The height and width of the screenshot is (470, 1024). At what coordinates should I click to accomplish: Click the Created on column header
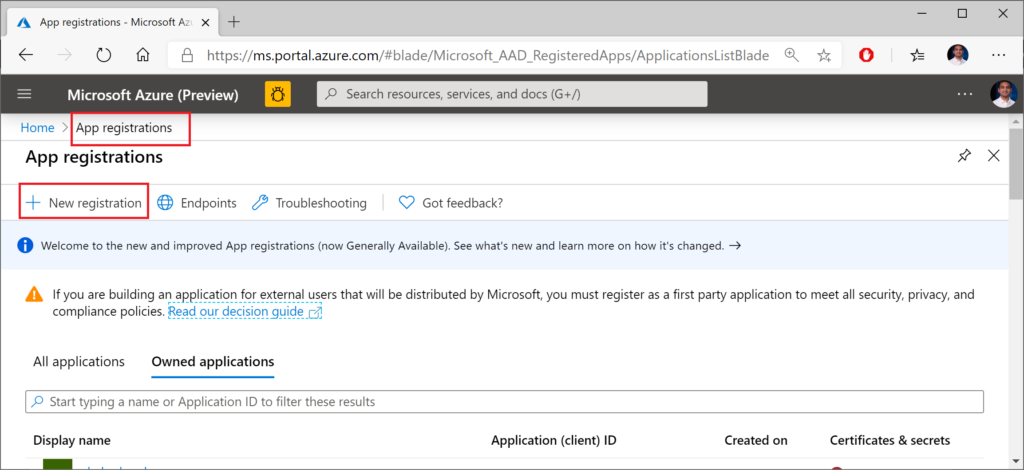pos(756,441)
